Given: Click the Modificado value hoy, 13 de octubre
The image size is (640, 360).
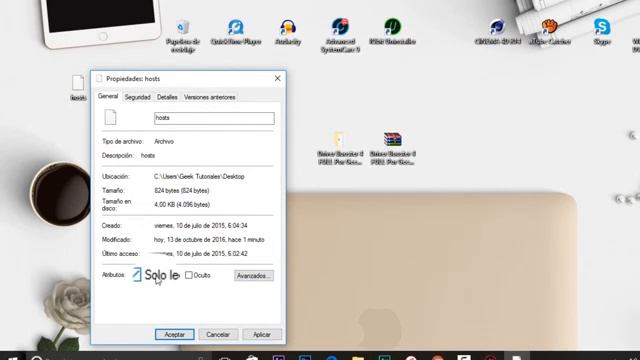Looking at the screenshot, I should tap(209, 240).
